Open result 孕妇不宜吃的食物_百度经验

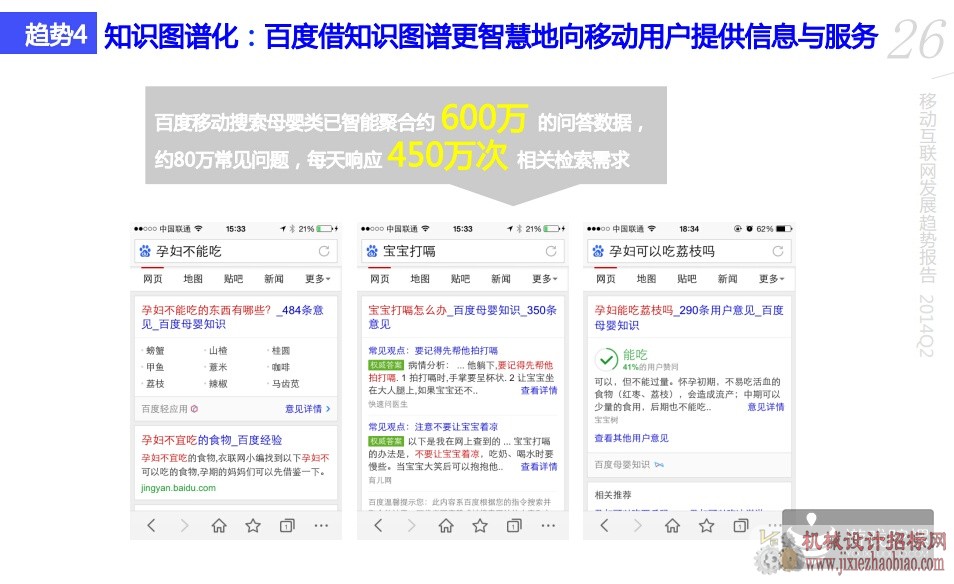coord(212,440)
